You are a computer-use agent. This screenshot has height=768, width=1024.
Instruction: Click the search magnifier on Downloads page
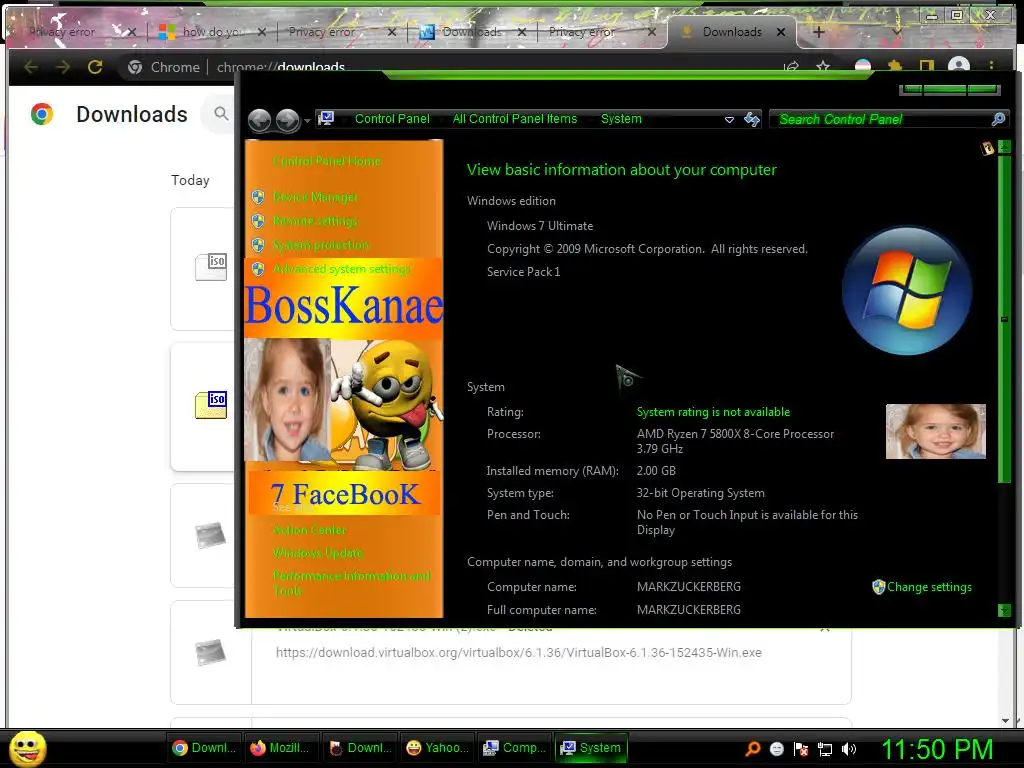point(221,114)
